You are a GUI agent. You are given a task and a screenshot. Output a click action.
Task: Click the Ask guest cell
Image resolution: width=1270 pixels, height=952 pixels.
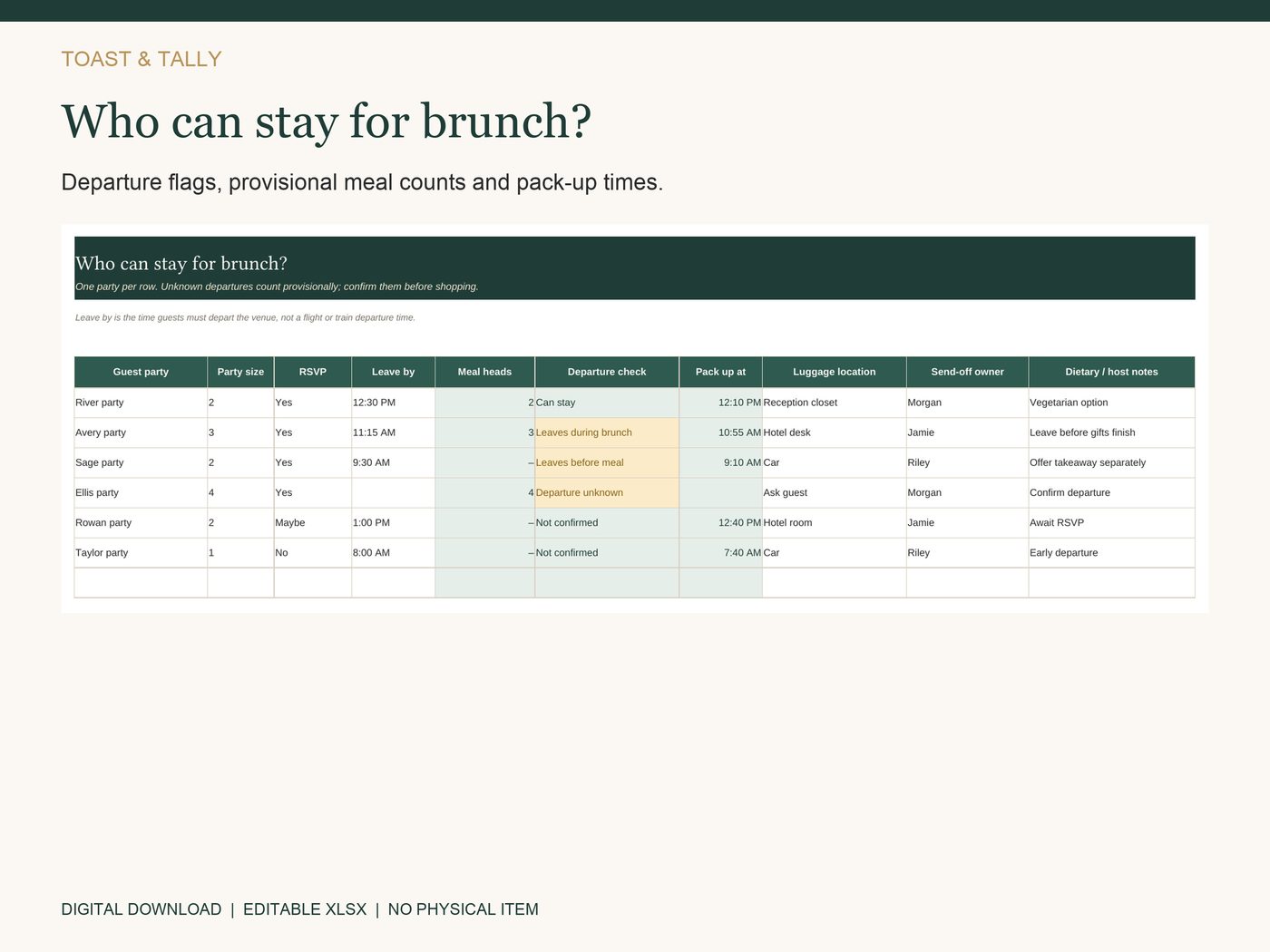(x=835, y=492)
